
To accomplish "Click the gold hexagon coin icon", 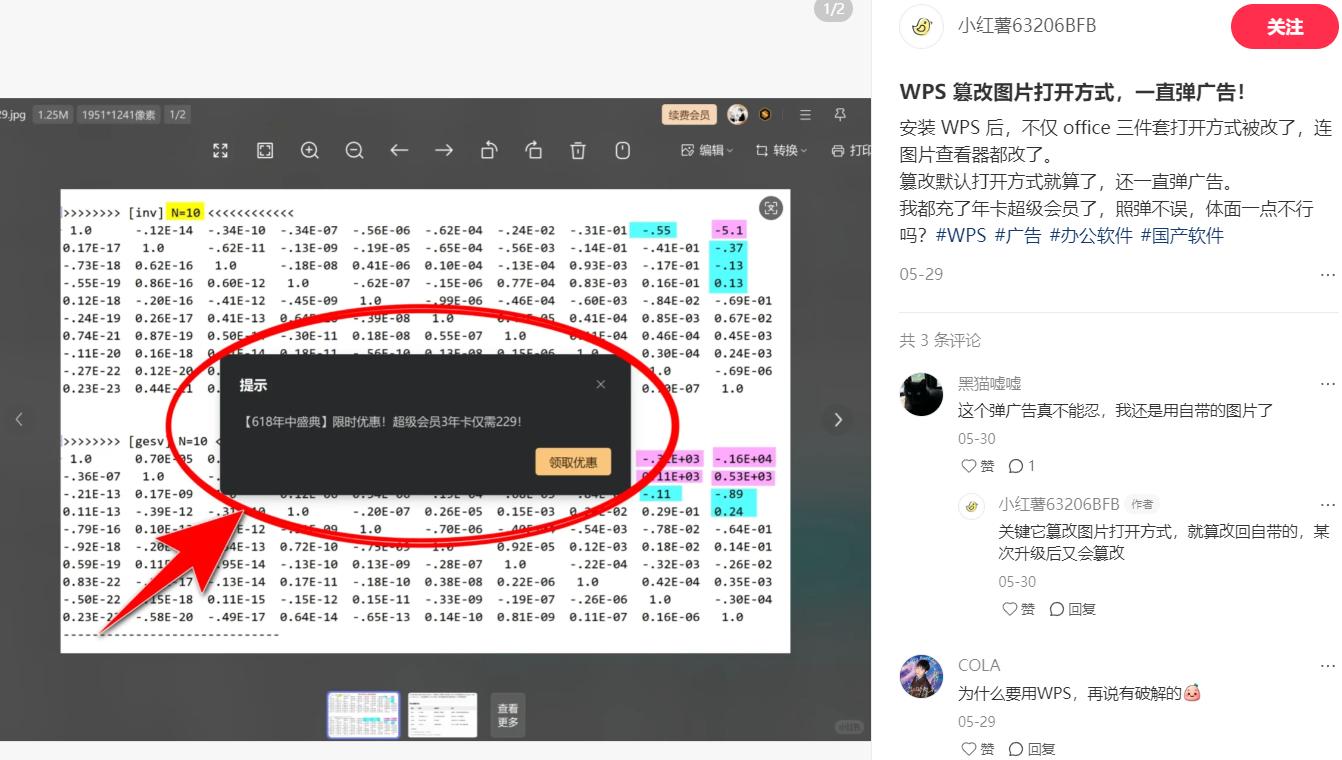I will (x=765, y=115).
